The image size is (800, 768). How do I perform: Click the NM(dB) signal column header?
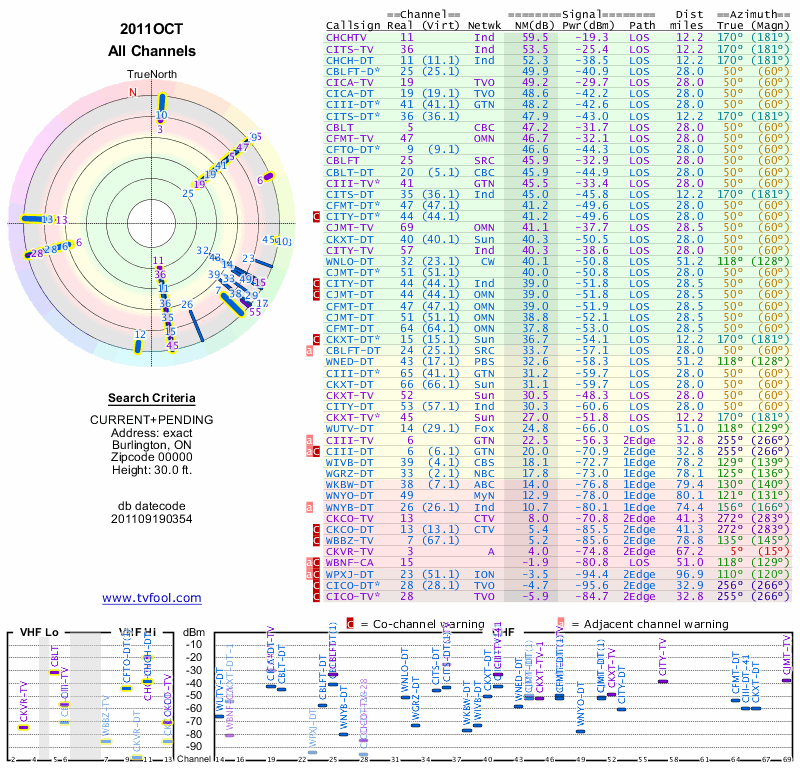[x=528, y=25]
